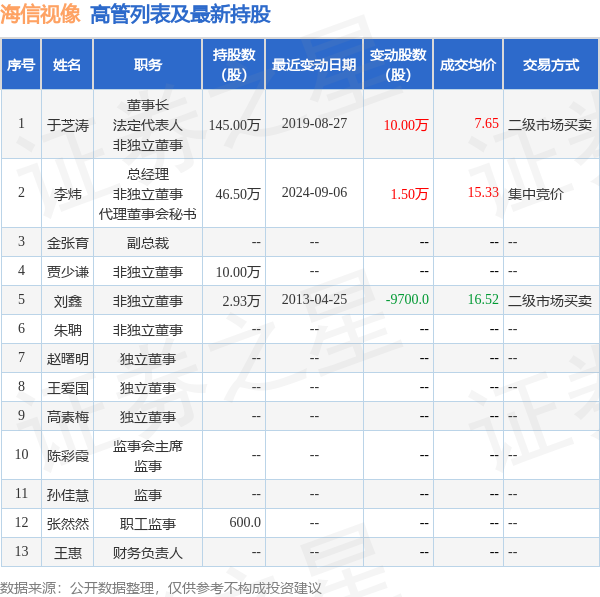Image resolution: width=600 pixels, height=597 pixels.
Task: Click the 副总裁 position cell
Action: coord(148,243)
